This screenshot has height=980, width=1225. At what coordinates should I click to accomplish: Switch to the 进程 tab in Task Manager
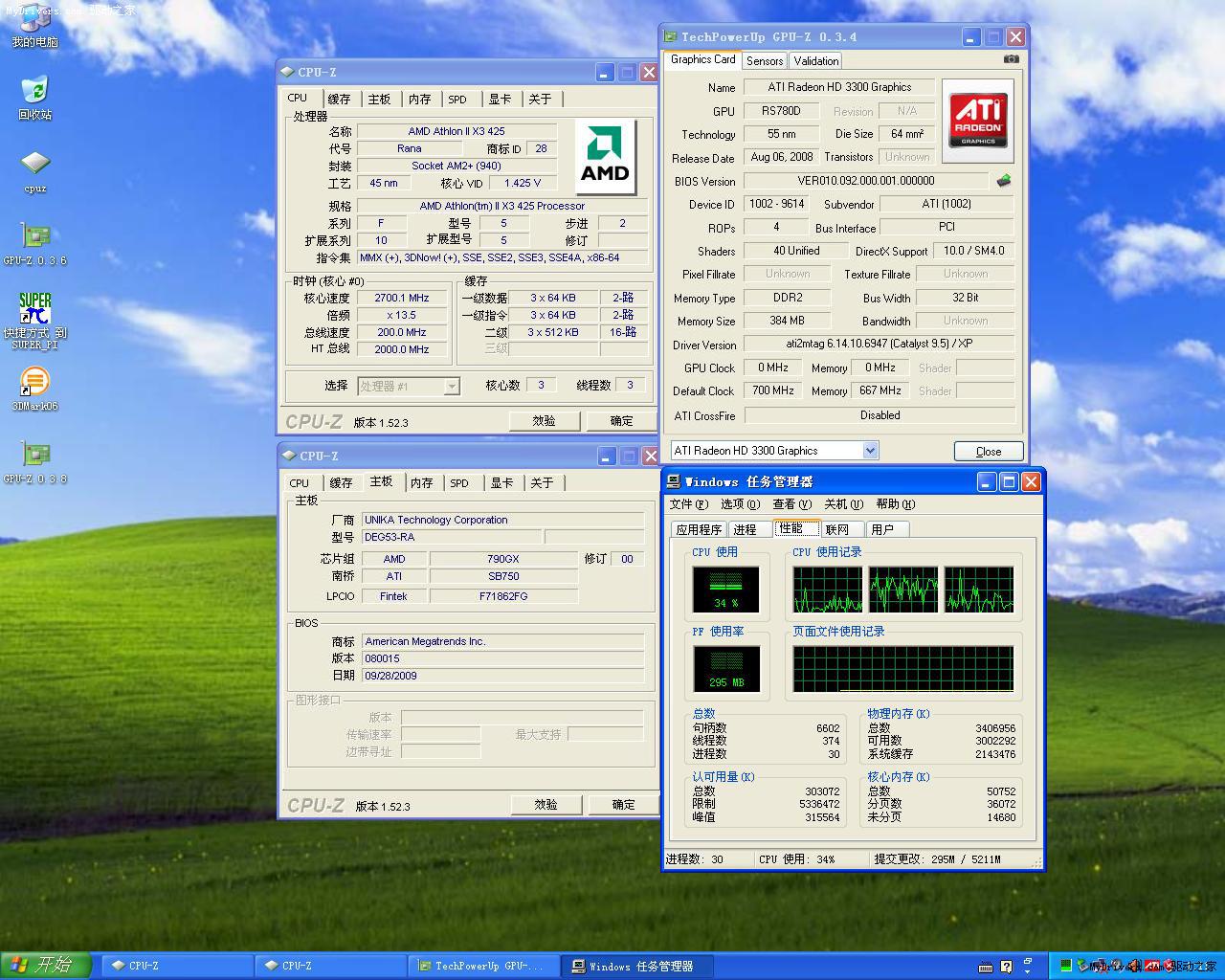pos(745,529)
